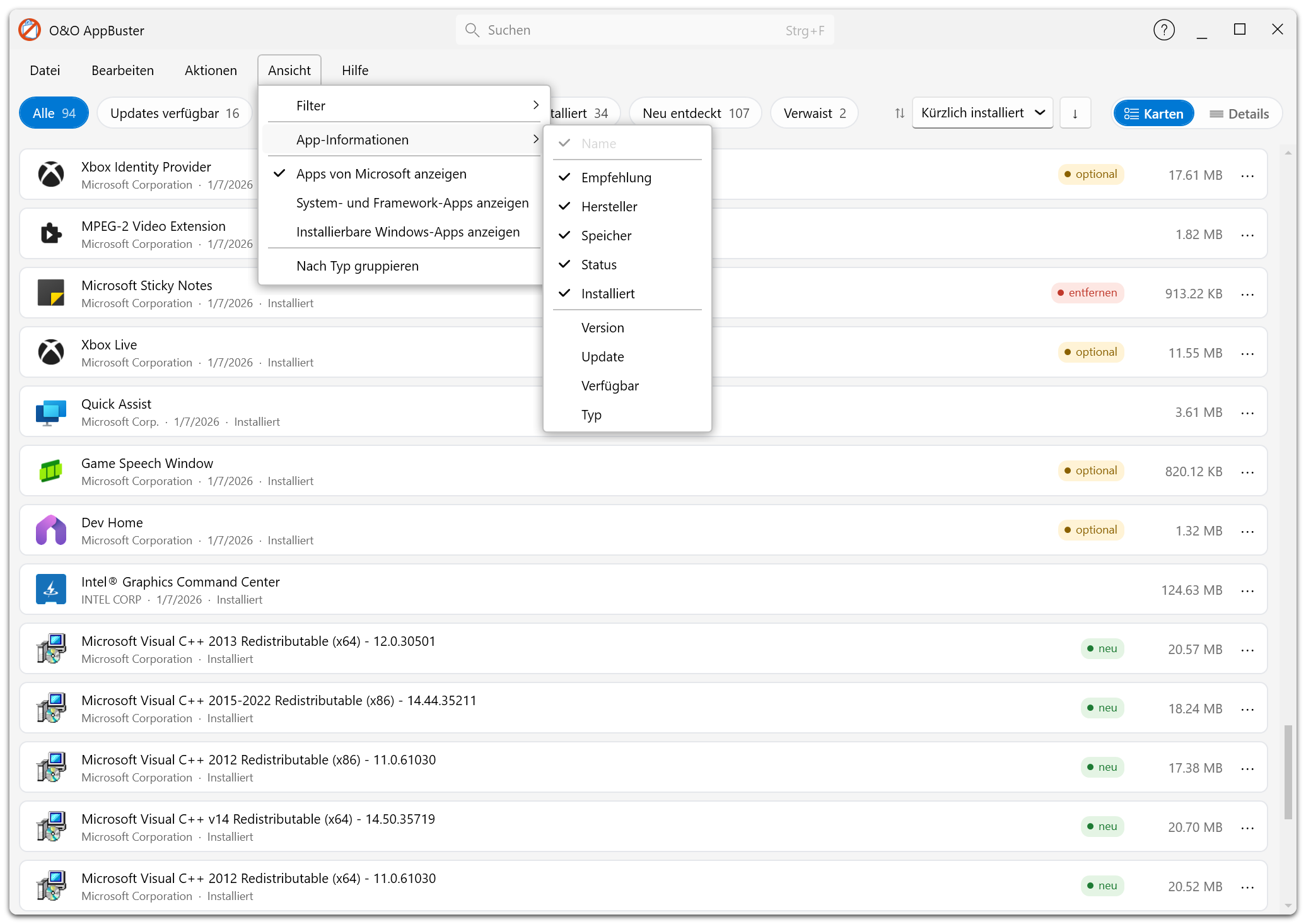Show Updates verfügbar 16 apps
The height and width of the screenshot is (924, 1306).
(175, 114)
